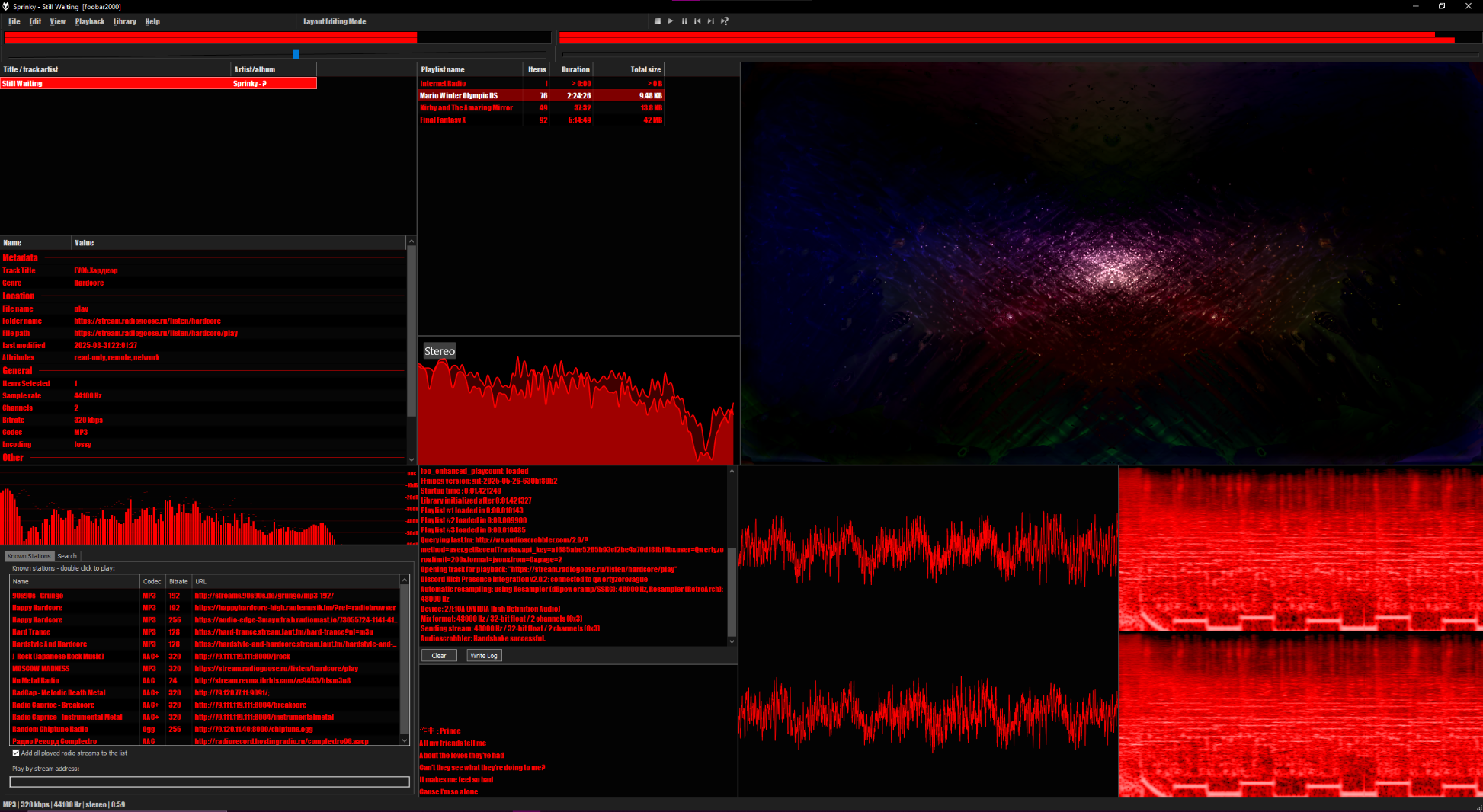This screenshot has width=1483, height=812.
Task: Go to previous track via toolbar icon
Action: coord(697,21)
